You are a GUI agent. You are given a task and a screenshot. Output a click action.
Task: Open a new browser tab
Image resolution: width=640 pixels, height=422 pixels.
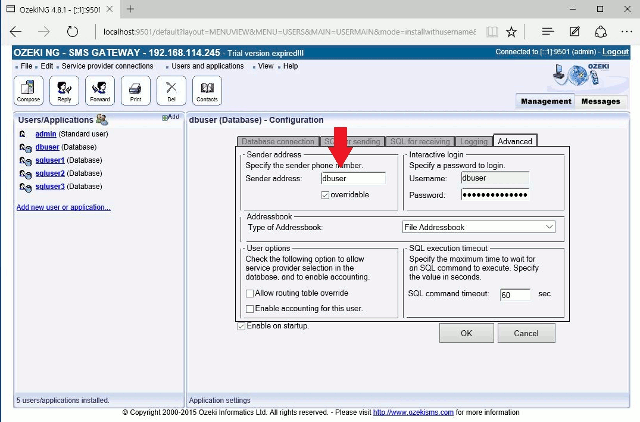click(130, 9)
